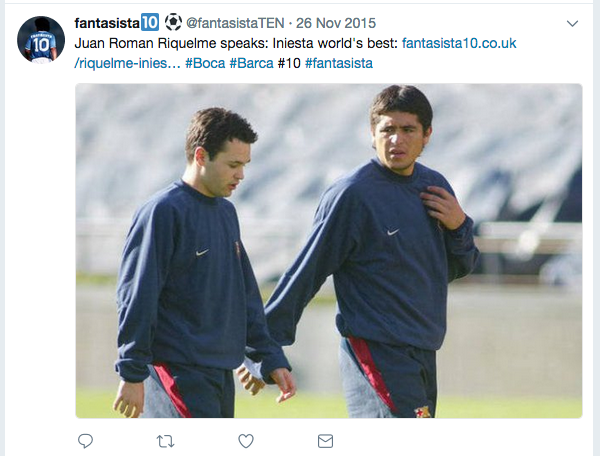This screenshot has height=456, width=600.
Task: Open the #Boca hashtag
Action: (x=204, y=63)
